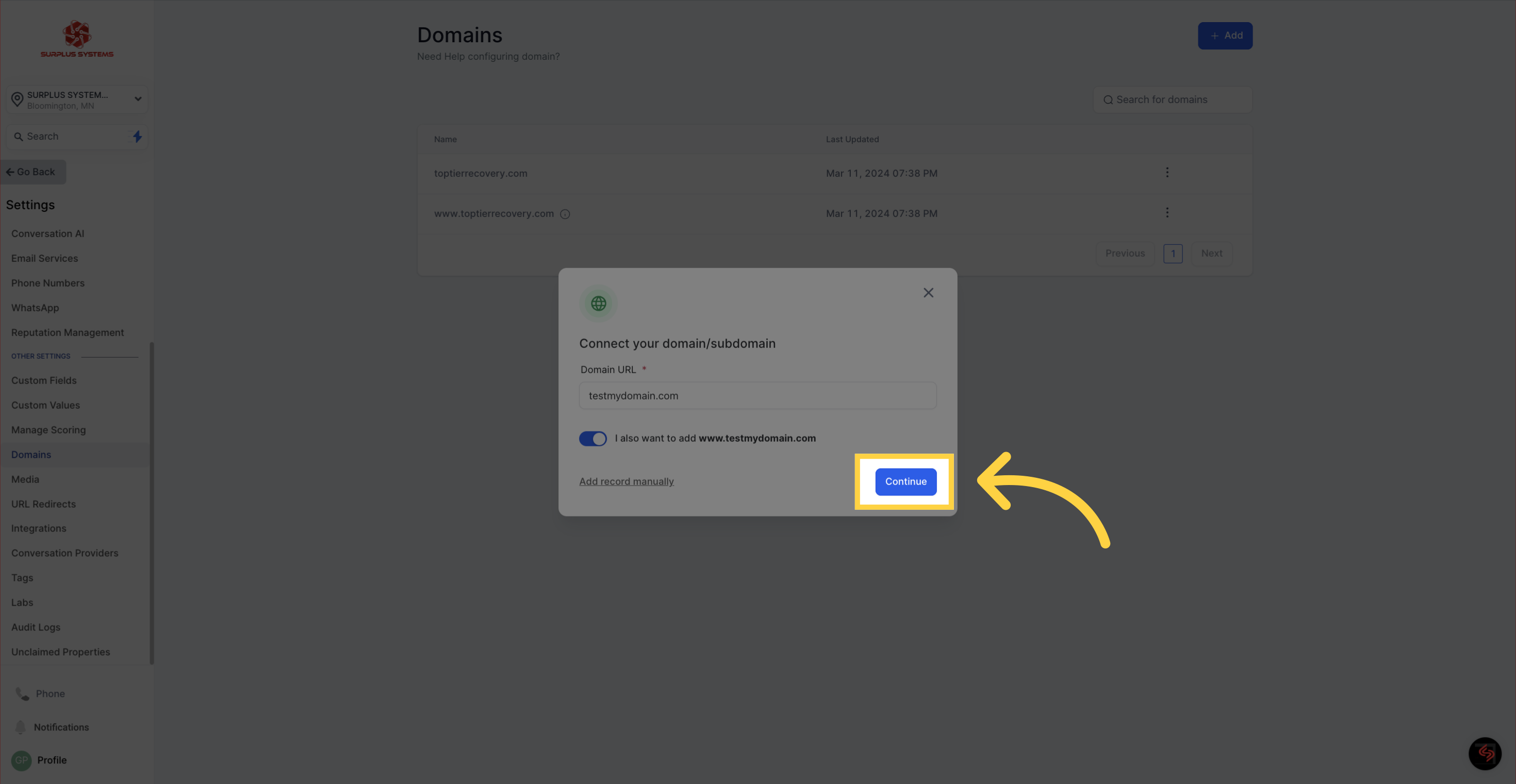Open Email Services settings
This screenshot has width=1516, height=784.
(x=44, y=258)
